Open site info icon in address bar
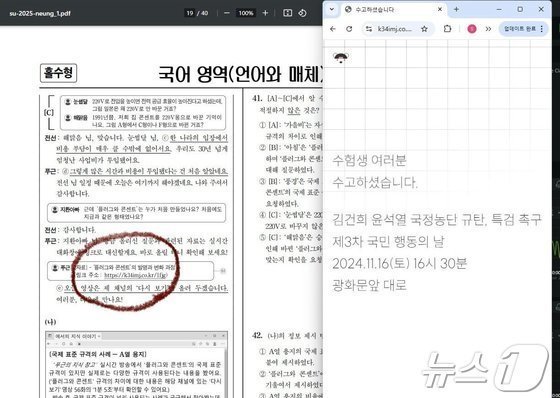The width and height of the screenshot is (560, 398). click(369, 29)
